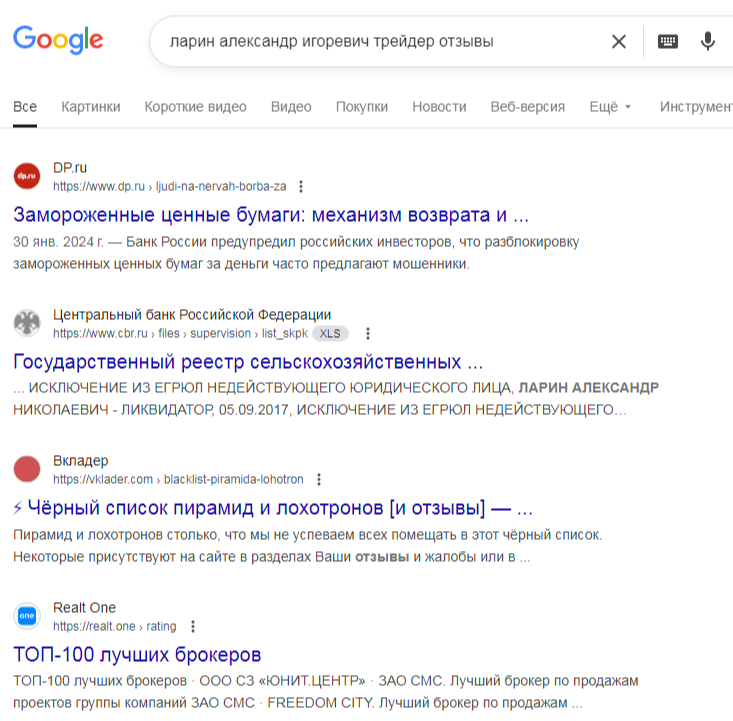Open more options for cbr.ru result
Screen dimensions: 733x721
click(368, 333)
